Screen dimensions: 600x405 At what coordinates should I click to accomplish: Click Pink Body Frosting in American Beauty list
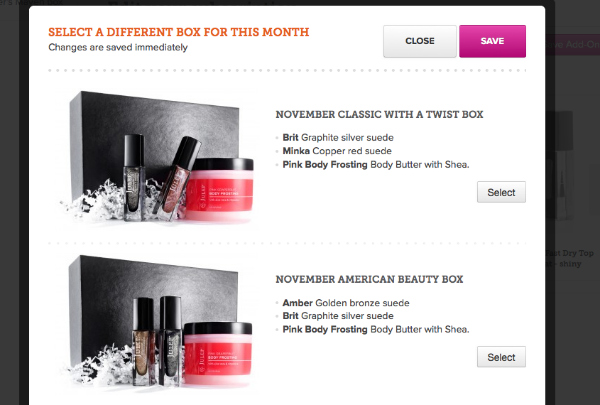375,329
